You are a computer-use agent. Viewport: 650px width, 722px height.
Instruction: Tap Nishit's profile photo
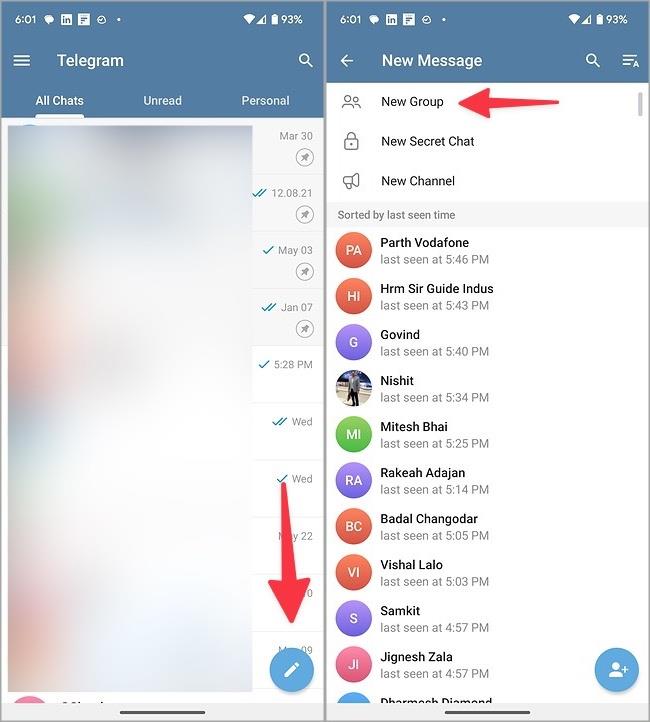coord(354,388)
